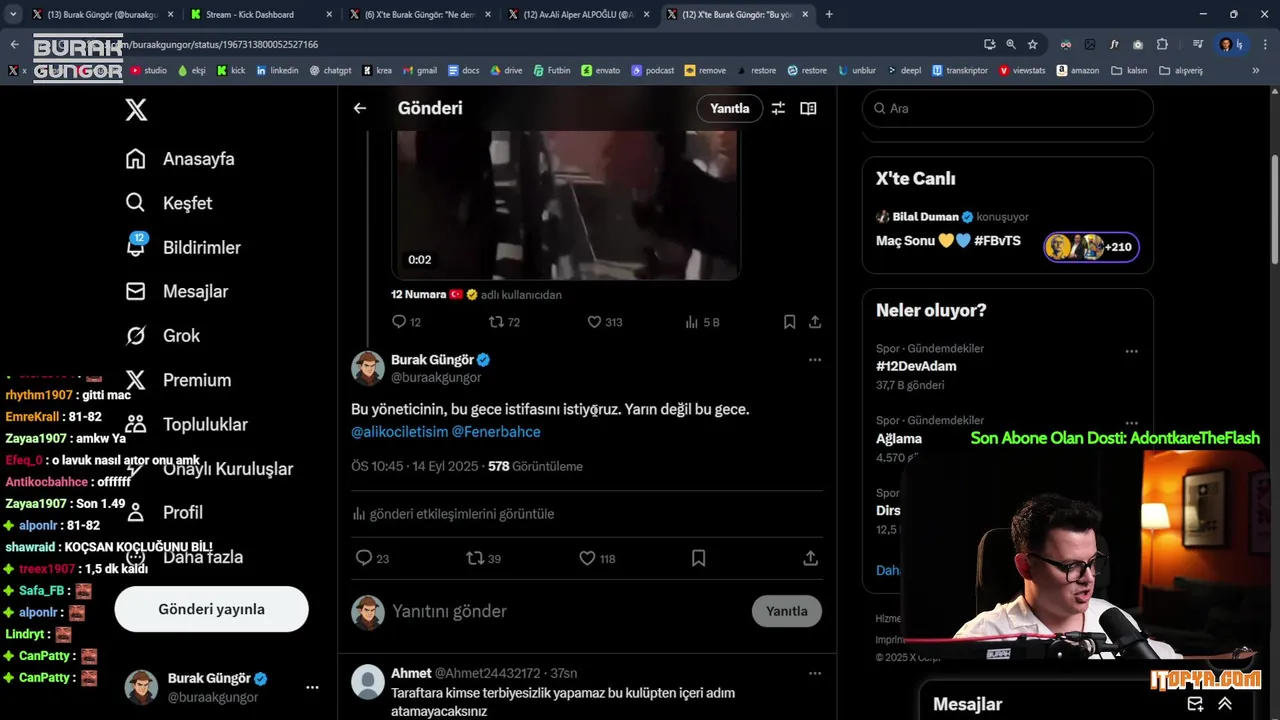This screenshot has height=720, width=1280.
Task: Expand Mesajlar drawer double chevron
Action: coord(1225,704)
